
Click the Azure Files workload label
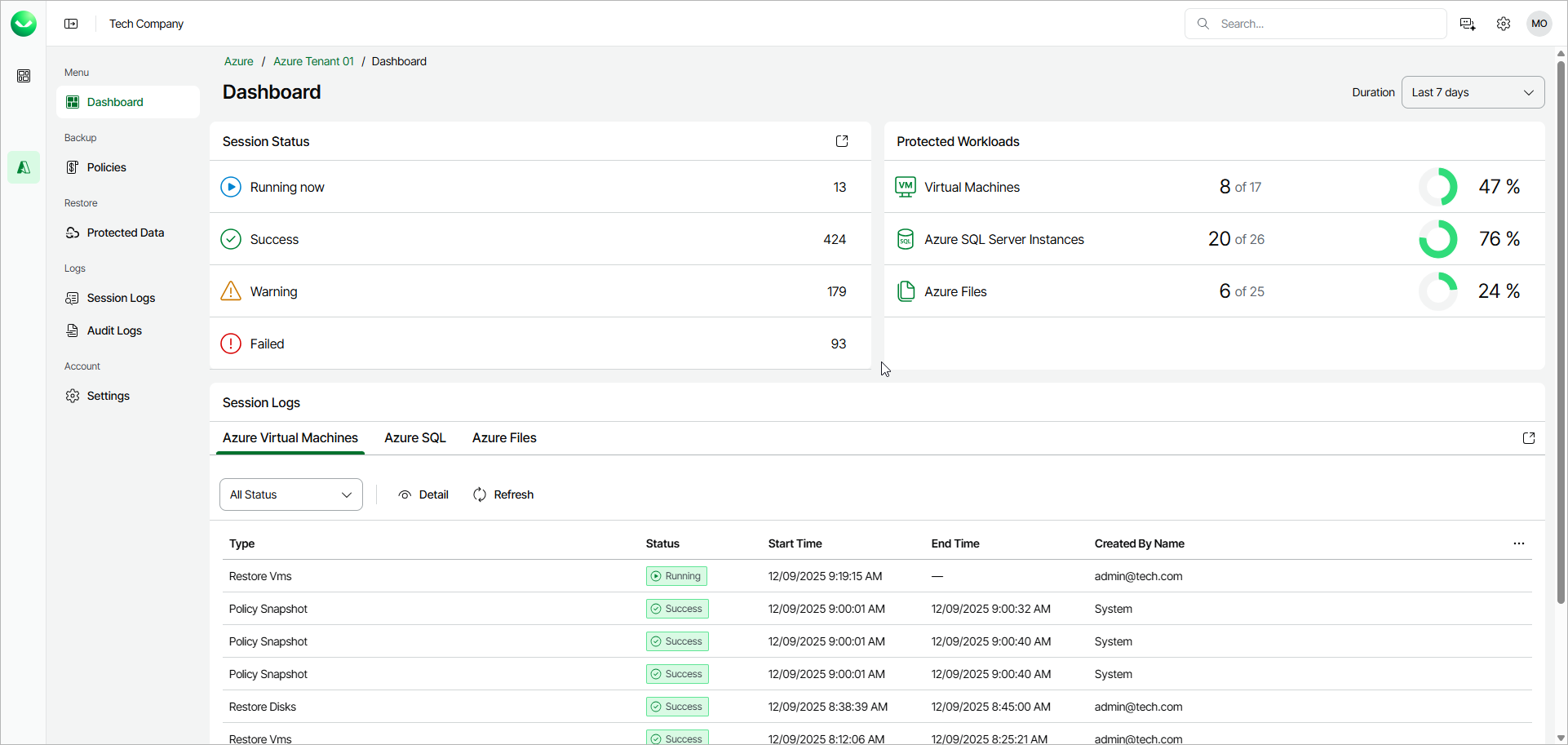point(955,291)
